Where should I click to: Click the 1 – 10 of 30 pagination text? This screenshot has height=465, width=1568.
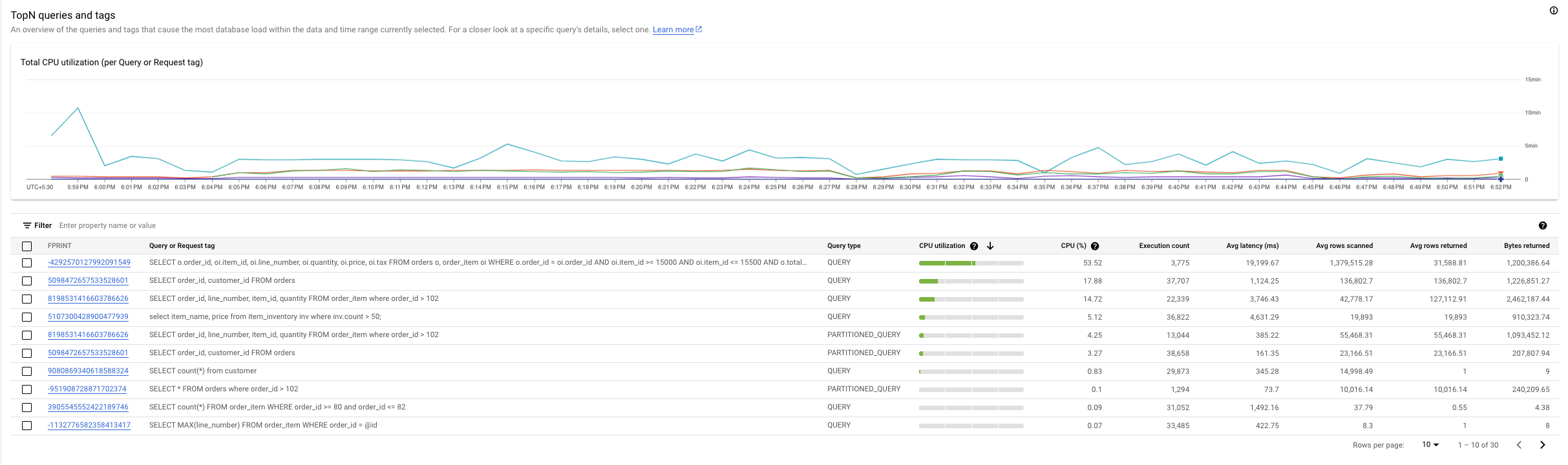coord(1478,445)
